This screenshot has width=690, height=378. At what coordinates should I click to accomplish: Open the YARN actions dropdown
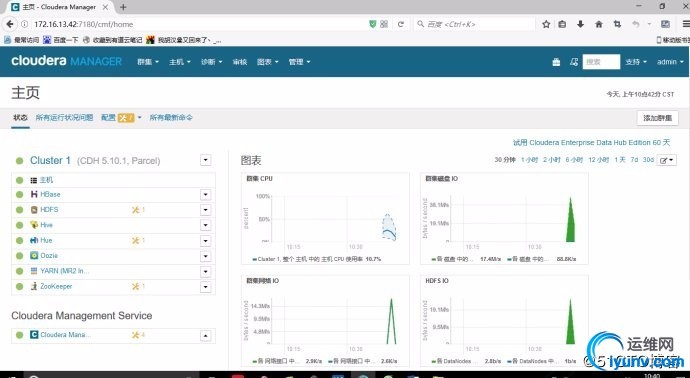pyautogui.click(x=206, y=272)
